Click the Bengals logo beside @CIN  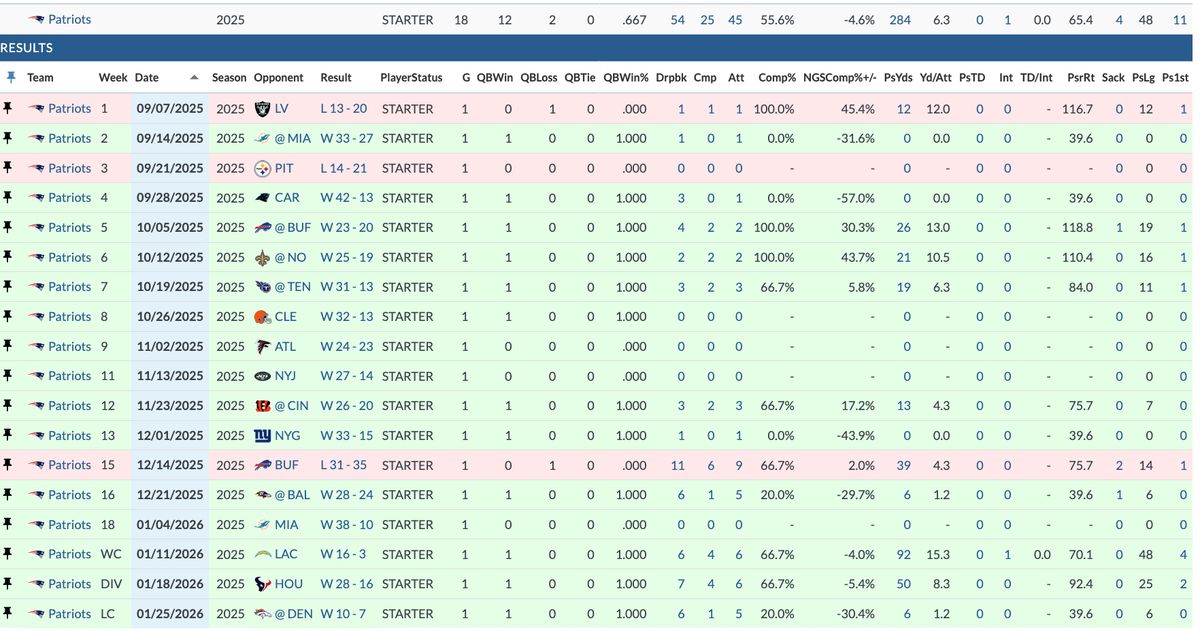pyautogui.click(x=263, y=406)
